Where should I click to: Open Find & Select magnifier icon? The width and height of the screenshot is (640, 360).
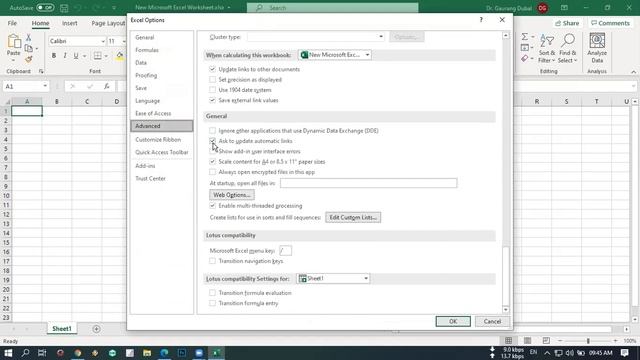[x=567, y=48]
